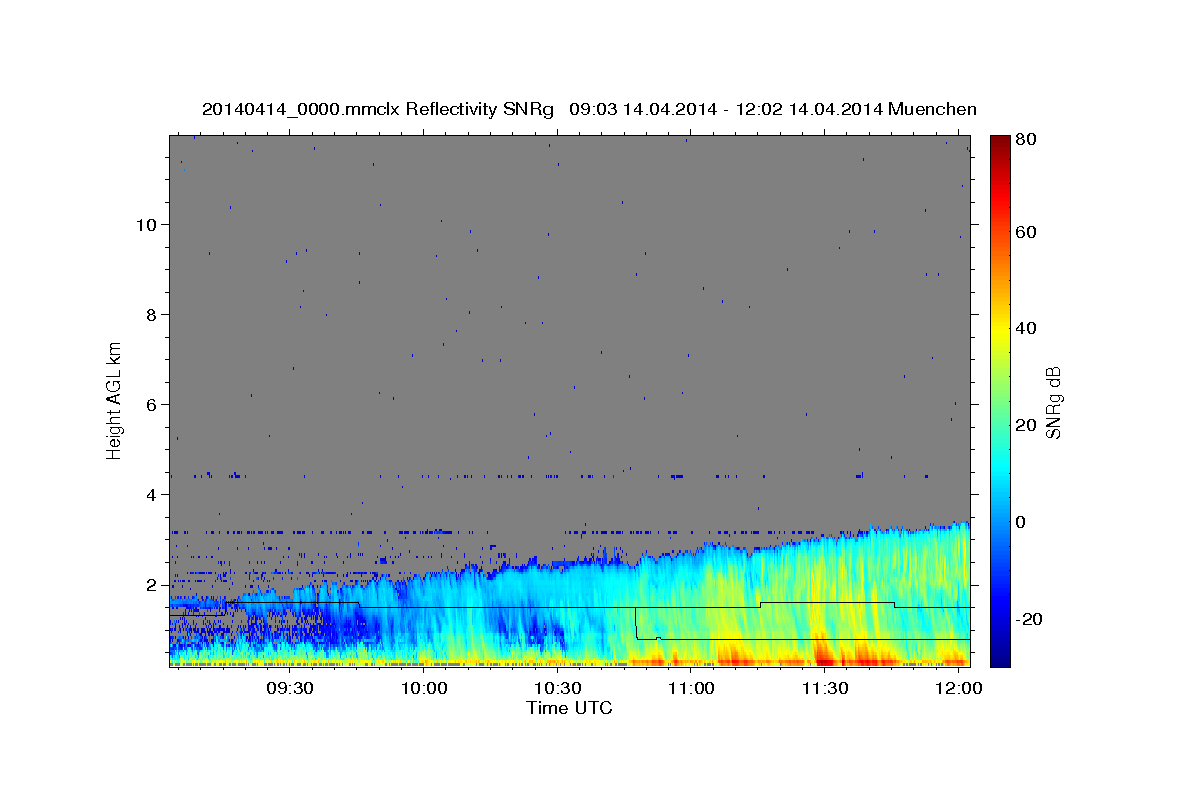Click the plot title starting '20140414_0000.mmclx Reflectivity'
Screen dimensions: 1200x800
[589, 109]
